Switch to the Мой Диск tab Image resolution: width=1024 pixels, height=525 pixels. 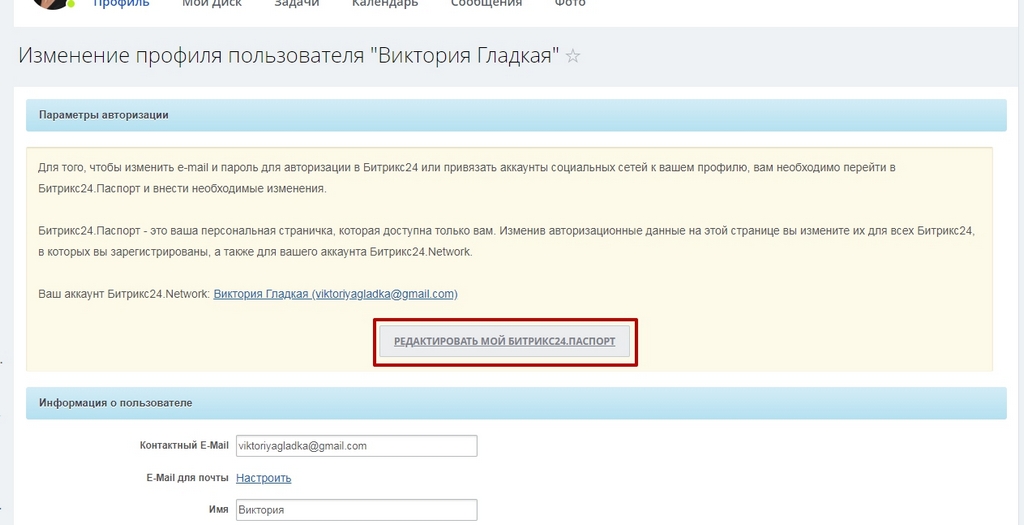click(x=212, y=4)
